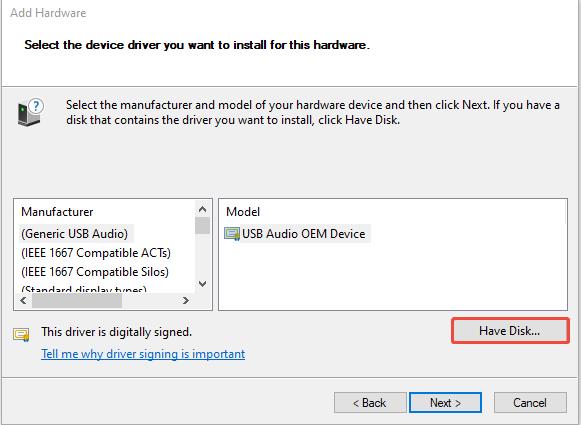Image resolution: width=581 pixels, height=425 pixels.
Task: Click the Manufacturer list horizontal scrollbar thumb
Action: click(x=77, y=301)
